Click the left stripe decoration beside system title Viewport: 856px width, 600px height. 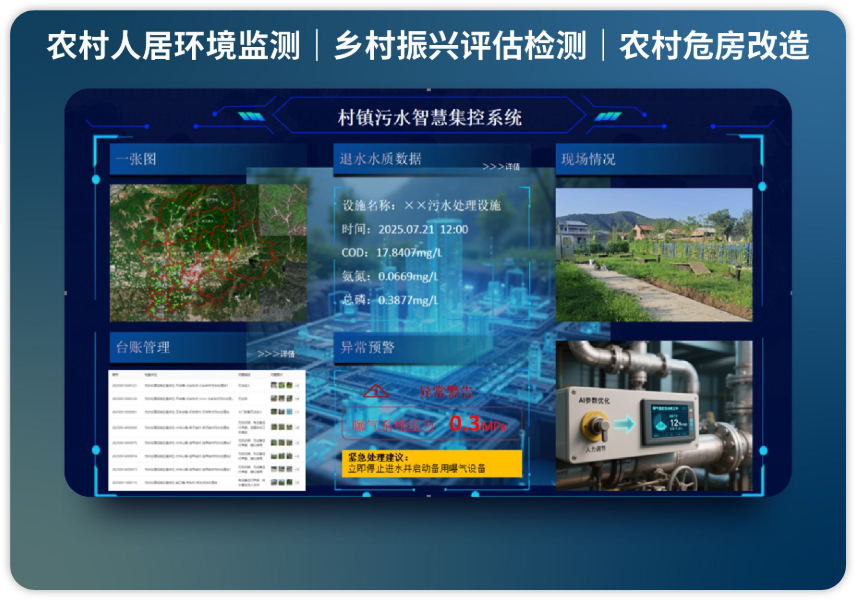[x=250, y=117]
